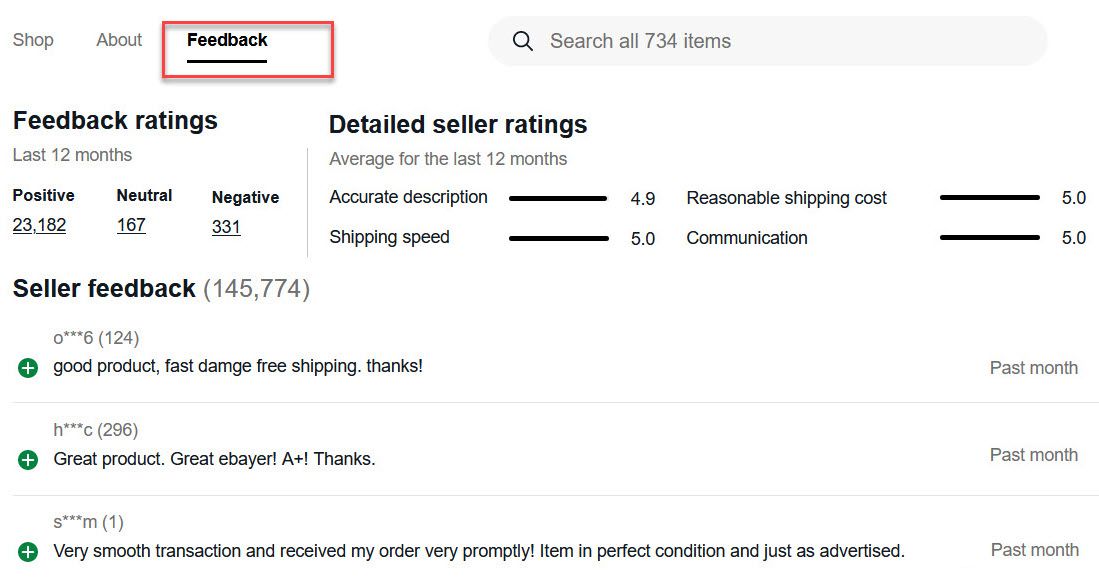
Task: Click green positive icon beside h***c feedback
Action: point(28,460)
